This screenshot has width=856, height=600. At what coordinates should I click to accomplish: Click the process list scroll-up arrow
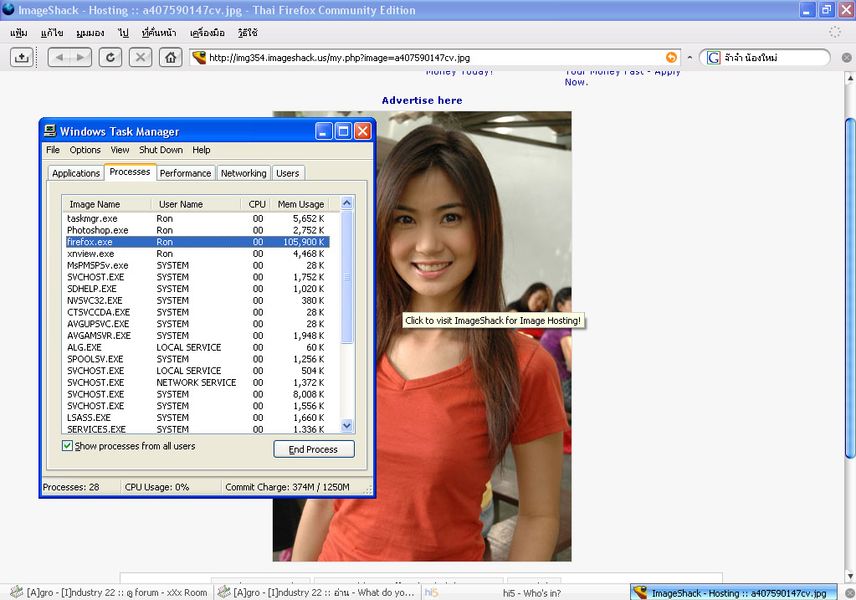click(x=347, y=204)
